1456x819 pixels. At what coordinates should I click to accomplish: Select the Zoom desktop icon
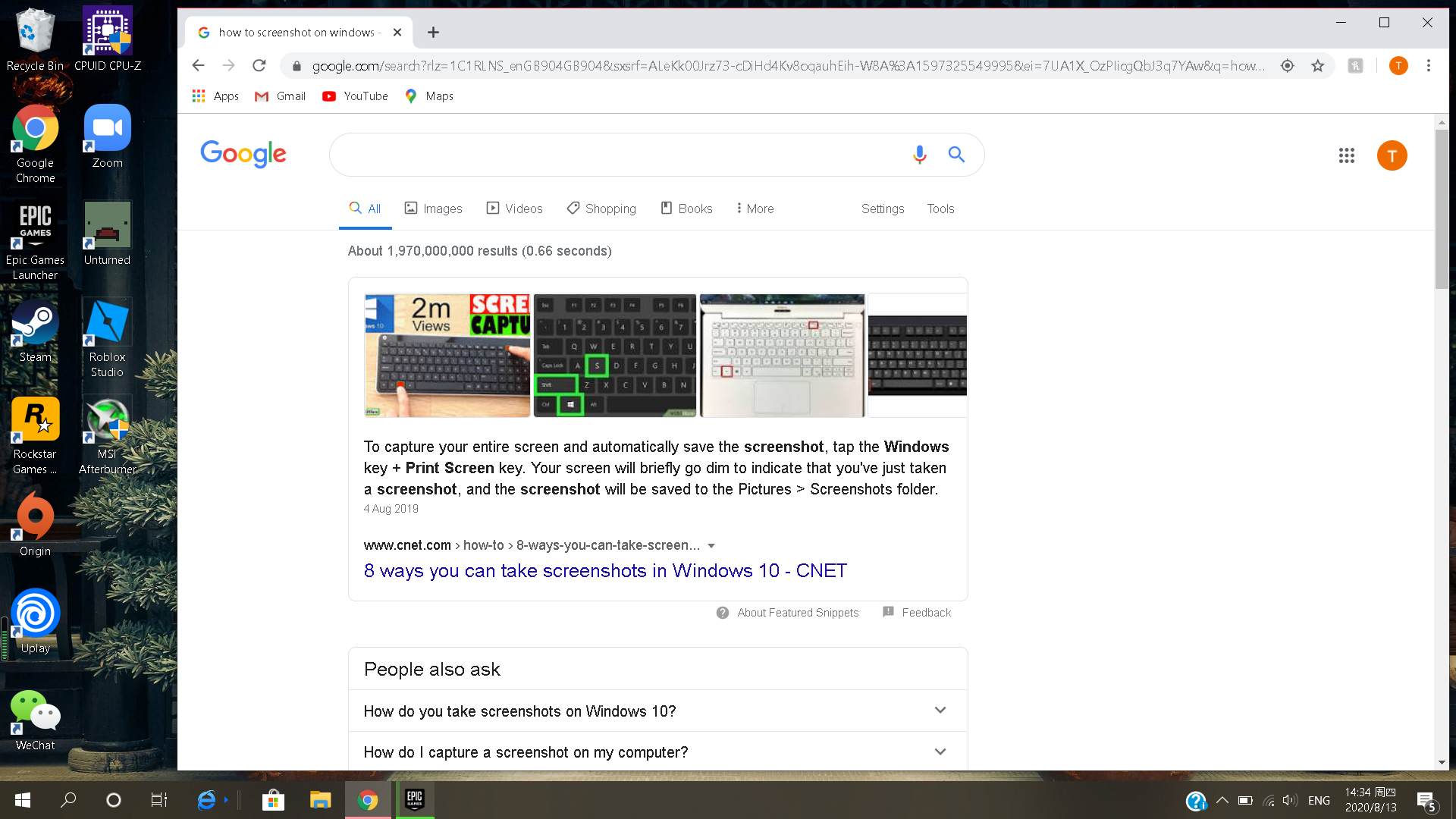pyautogui.click(x=108, y=136)
